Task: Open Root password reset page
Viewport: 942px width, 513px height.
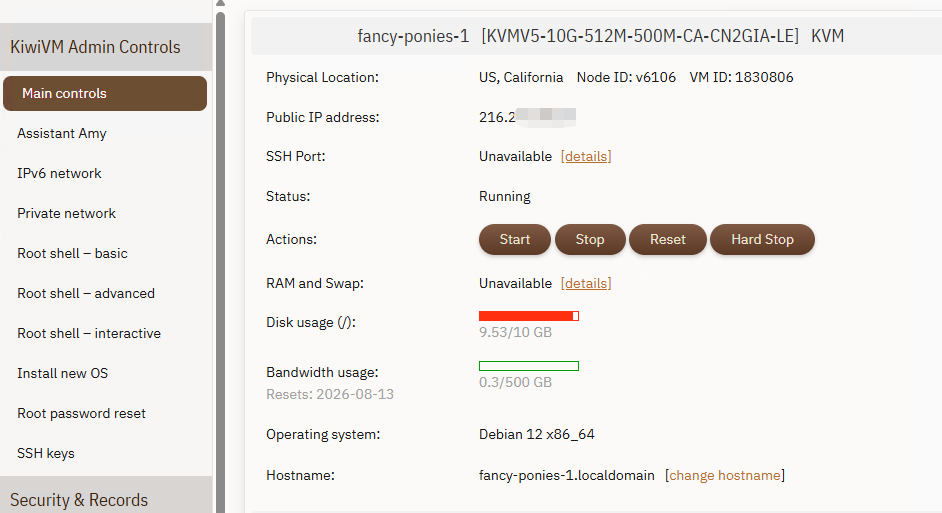Action: pos(81,413)
